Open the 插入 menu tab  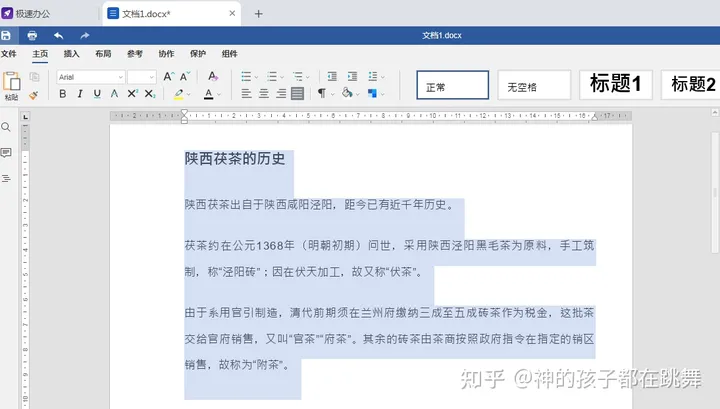point(71,54)
